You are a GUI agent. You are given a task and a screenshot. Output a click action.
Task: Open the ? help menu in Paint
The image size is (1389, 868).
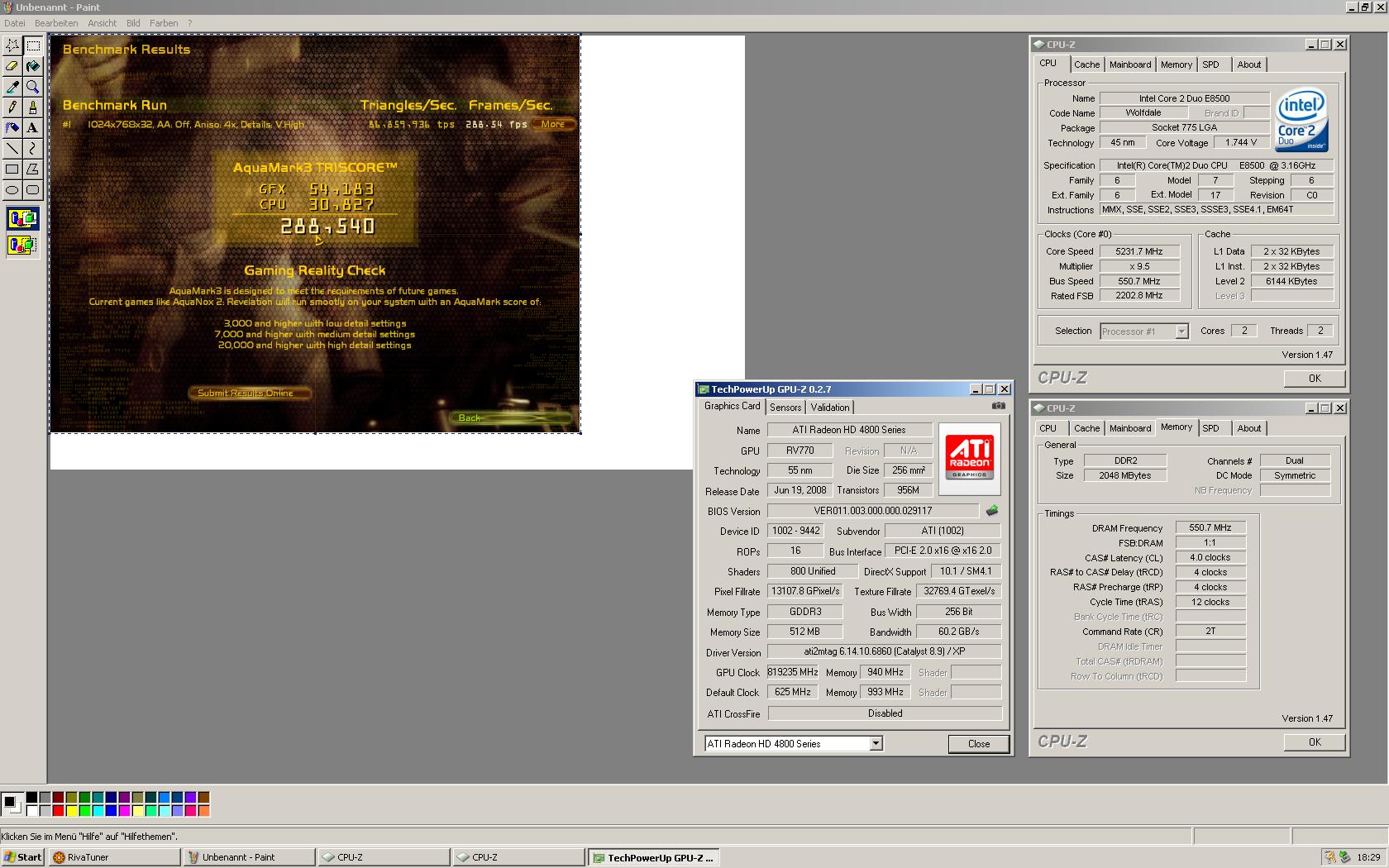pos(189,23)
